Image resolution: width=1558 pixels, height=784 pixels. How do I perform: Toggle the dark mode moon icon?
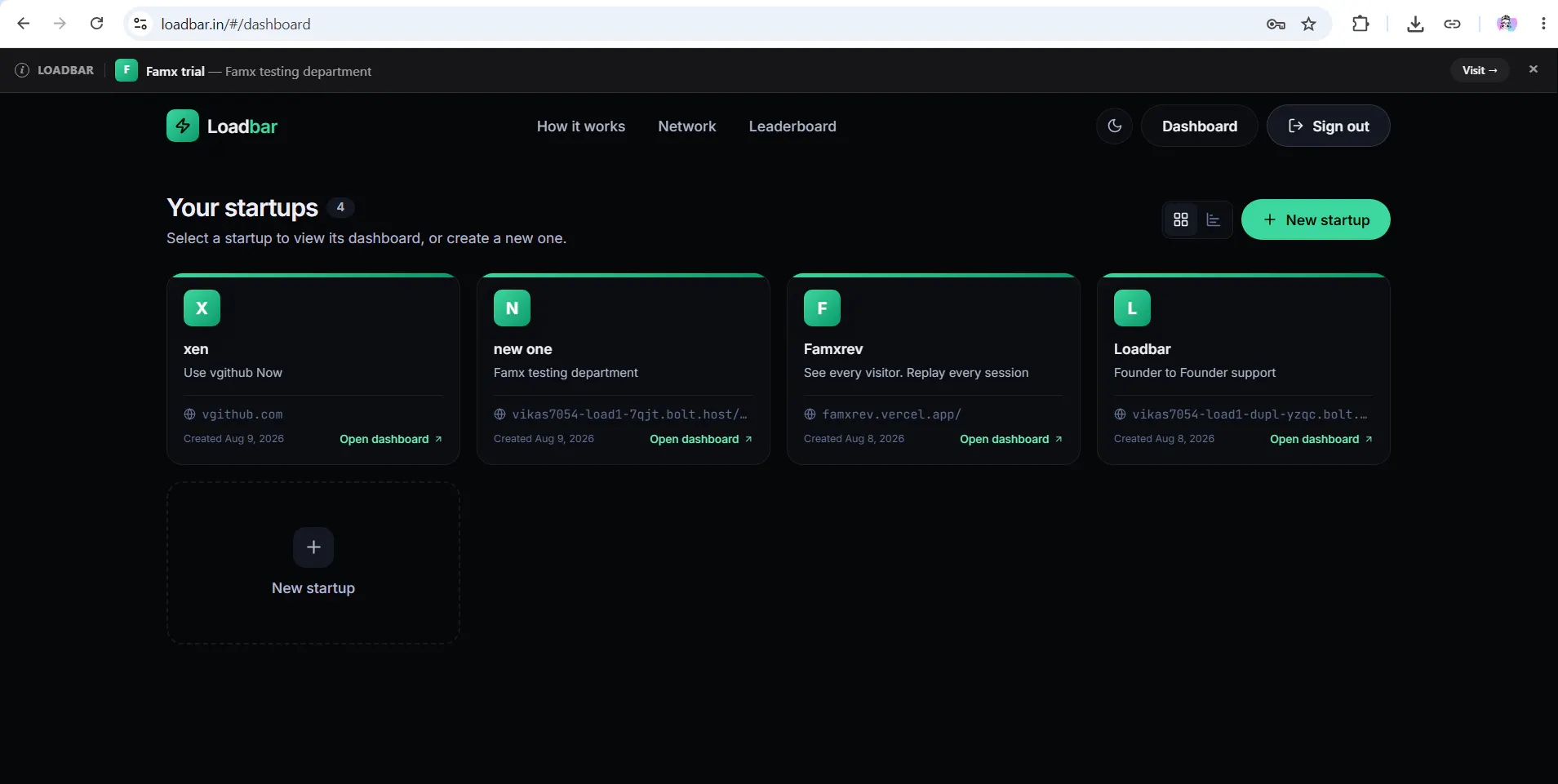tap(1115, 126)
